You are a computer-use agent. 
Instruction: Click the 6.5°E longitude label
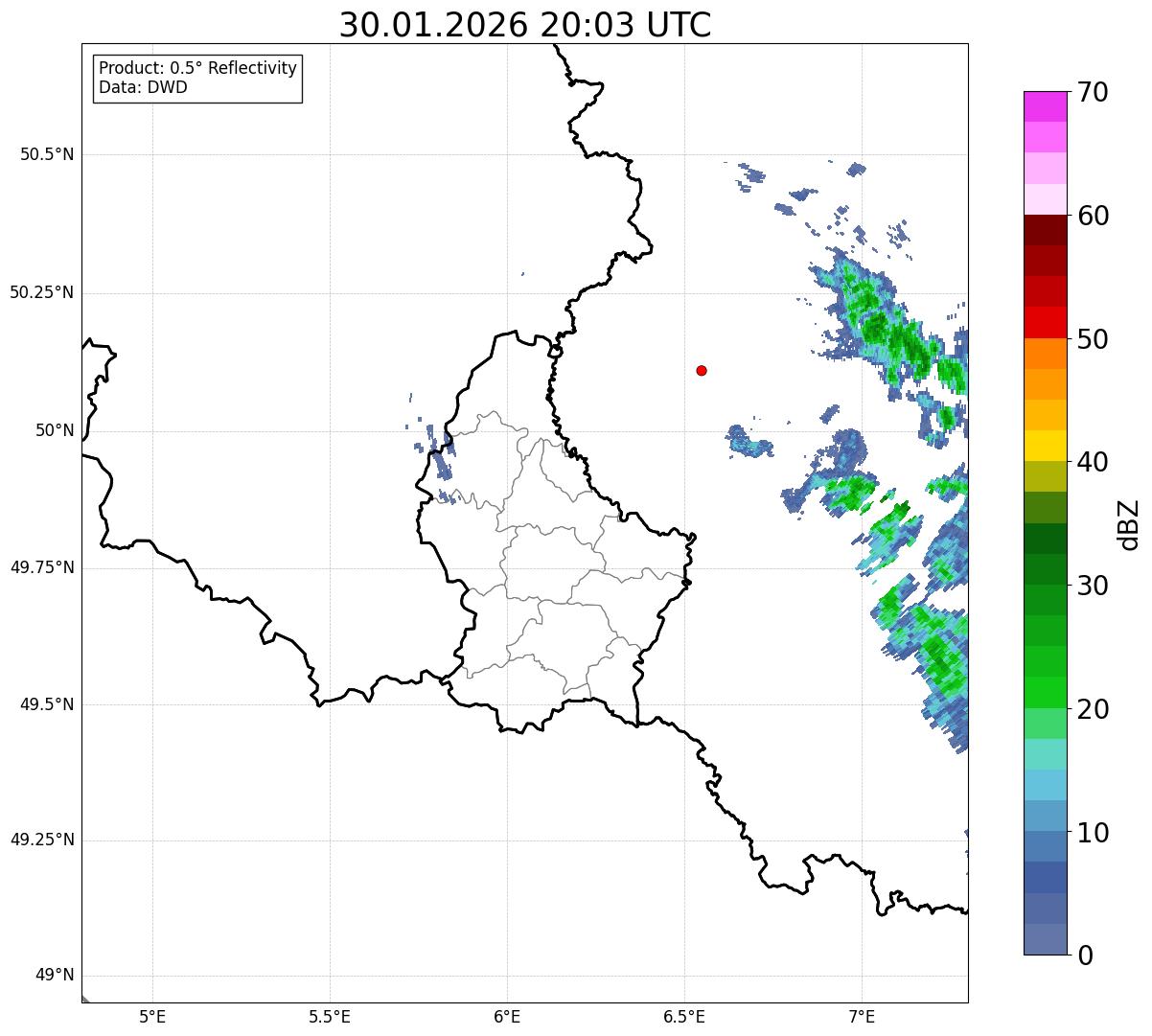click(684, 1016)
